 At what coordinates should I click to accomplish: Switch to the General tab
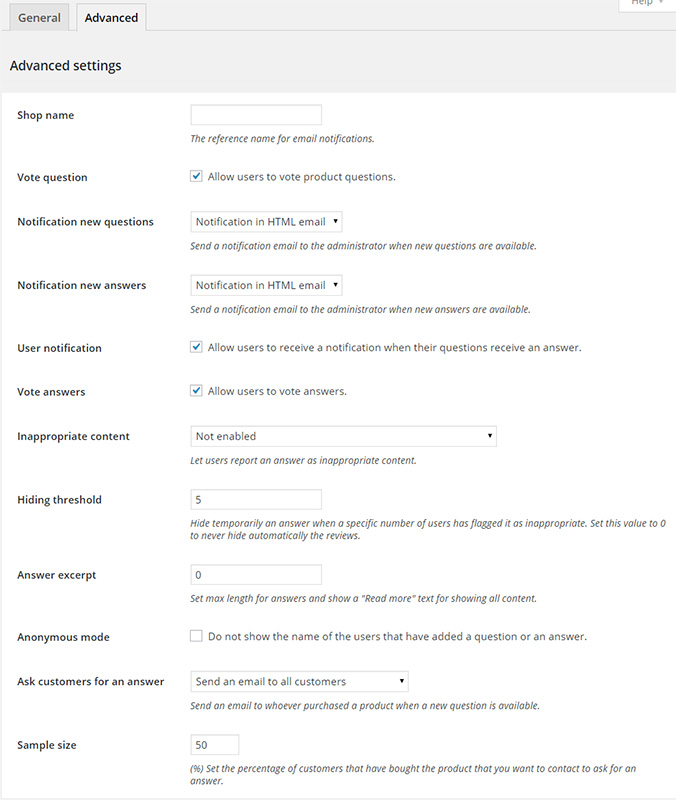coord(39,17)
